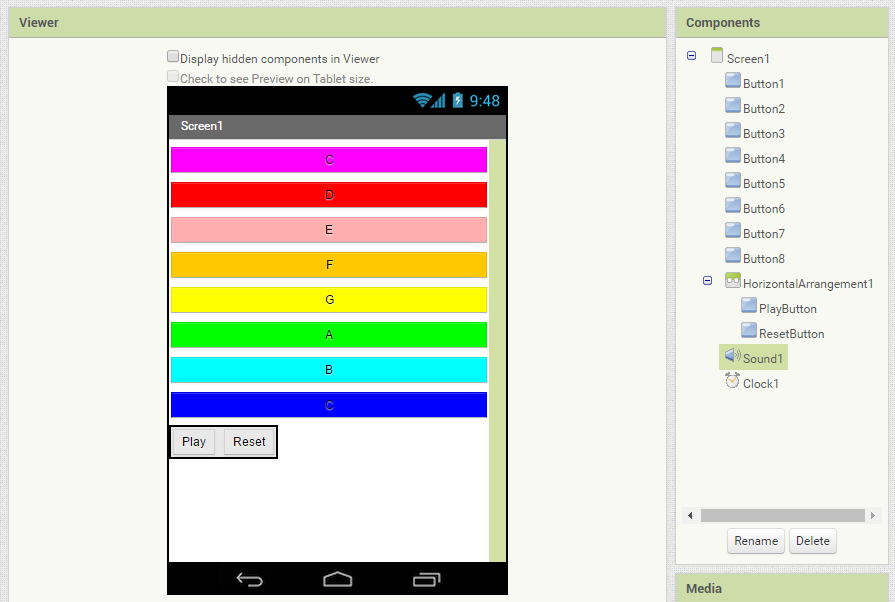Screen dimensions: 895x602
Task: Click the magenta C button in the Viewer
Action: pyautogui.click(x=328, y=159)
